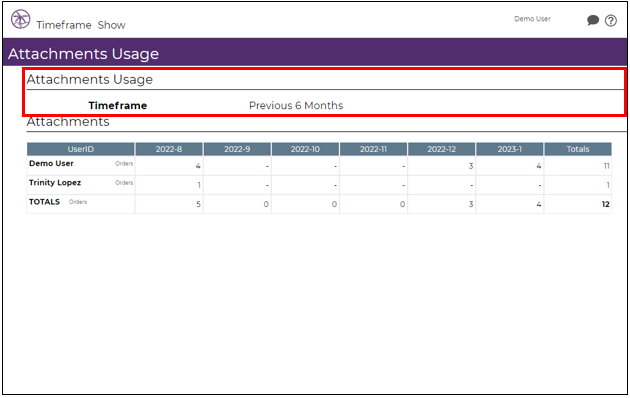This screenshot has height=398, width=630.
Task: Click the bold Timeframe label
Action: [118, 106]
